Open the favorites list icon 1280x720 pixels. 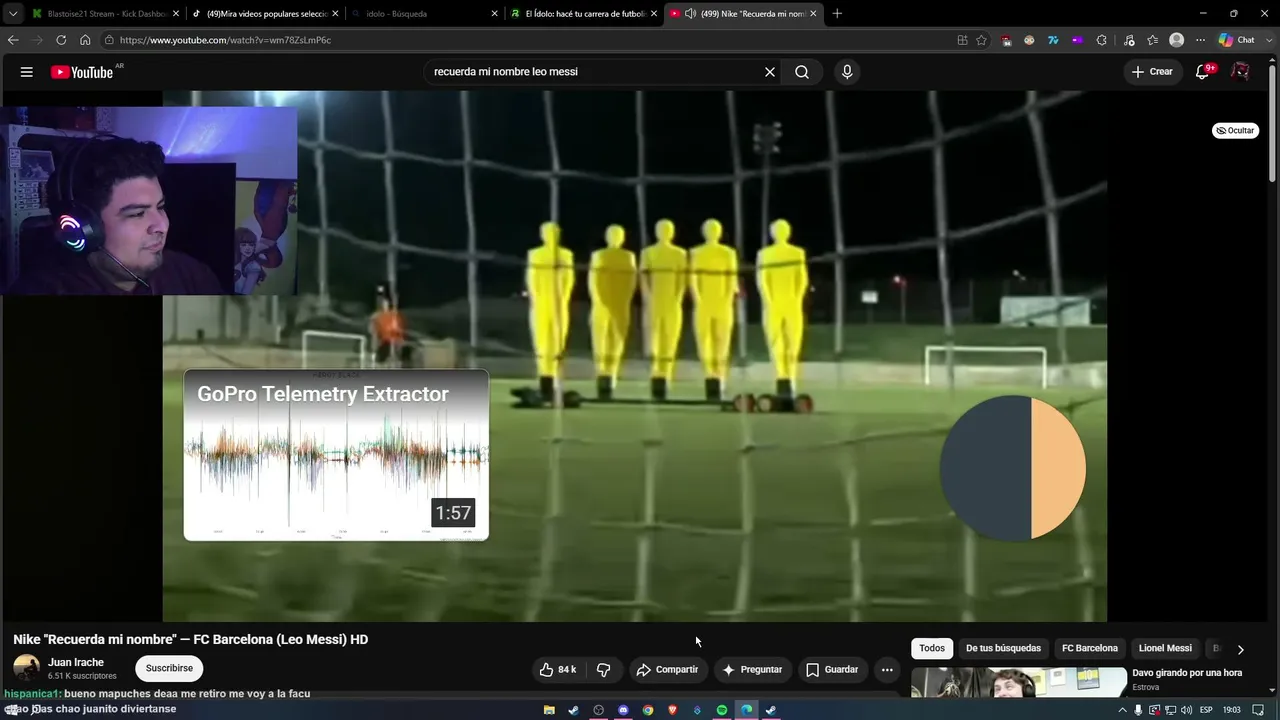[1153, 40]
